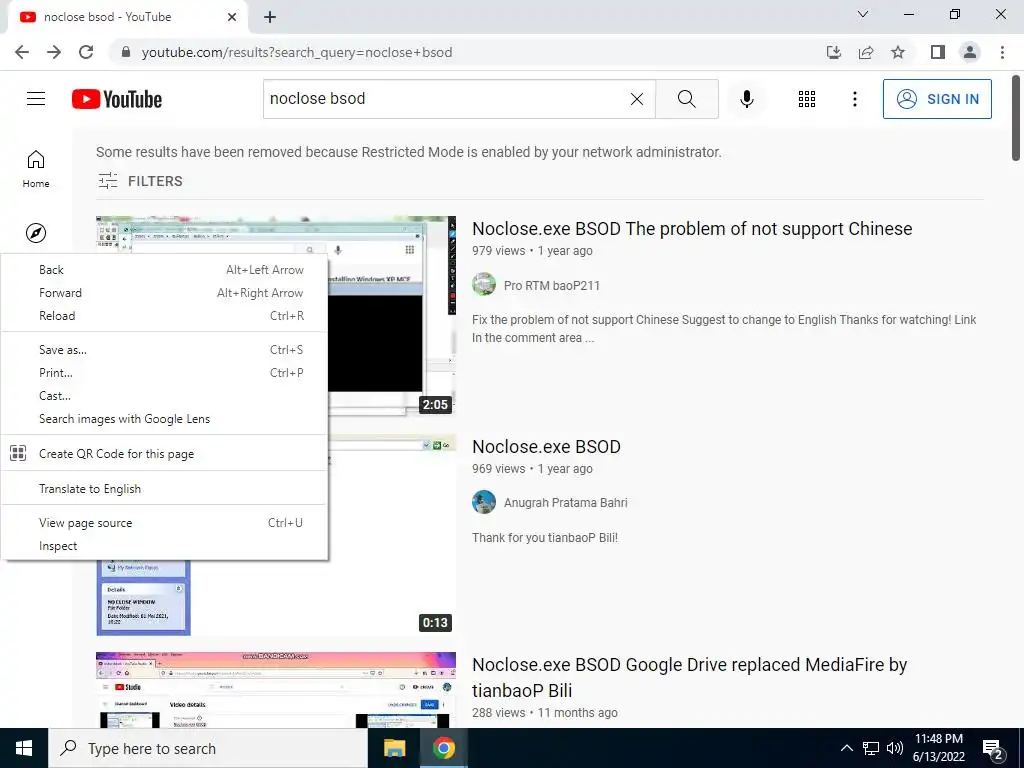Screen dimensions: 1024x768
Task: Choose Cast... in context menu
Action: [x=165, y=395]
